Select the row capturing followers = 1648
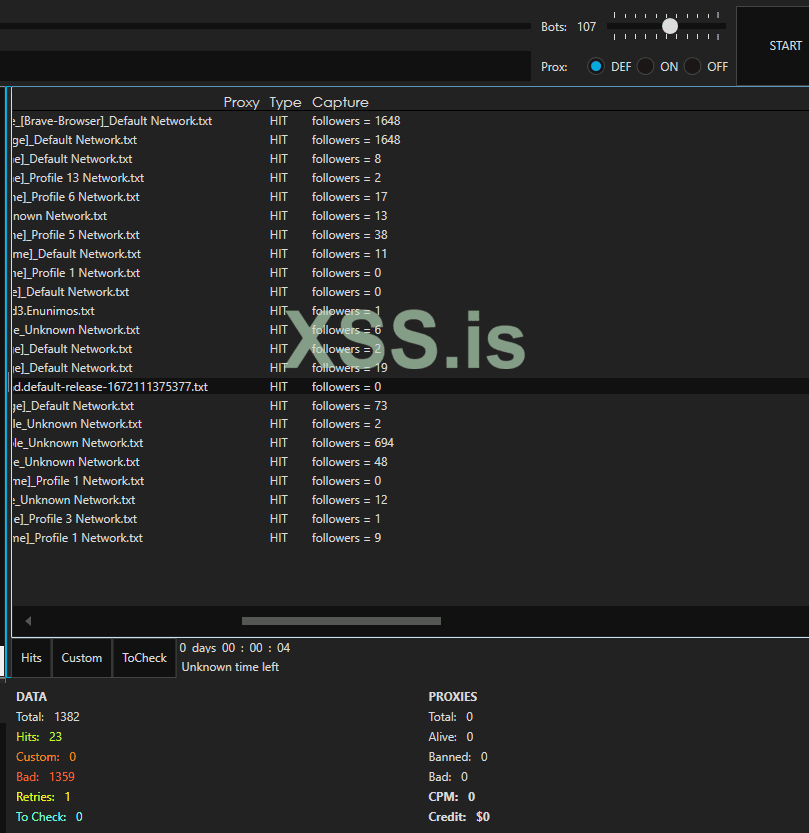Image resolution: width=809 pixels, height=833 pixels. [x=150, y=120]
